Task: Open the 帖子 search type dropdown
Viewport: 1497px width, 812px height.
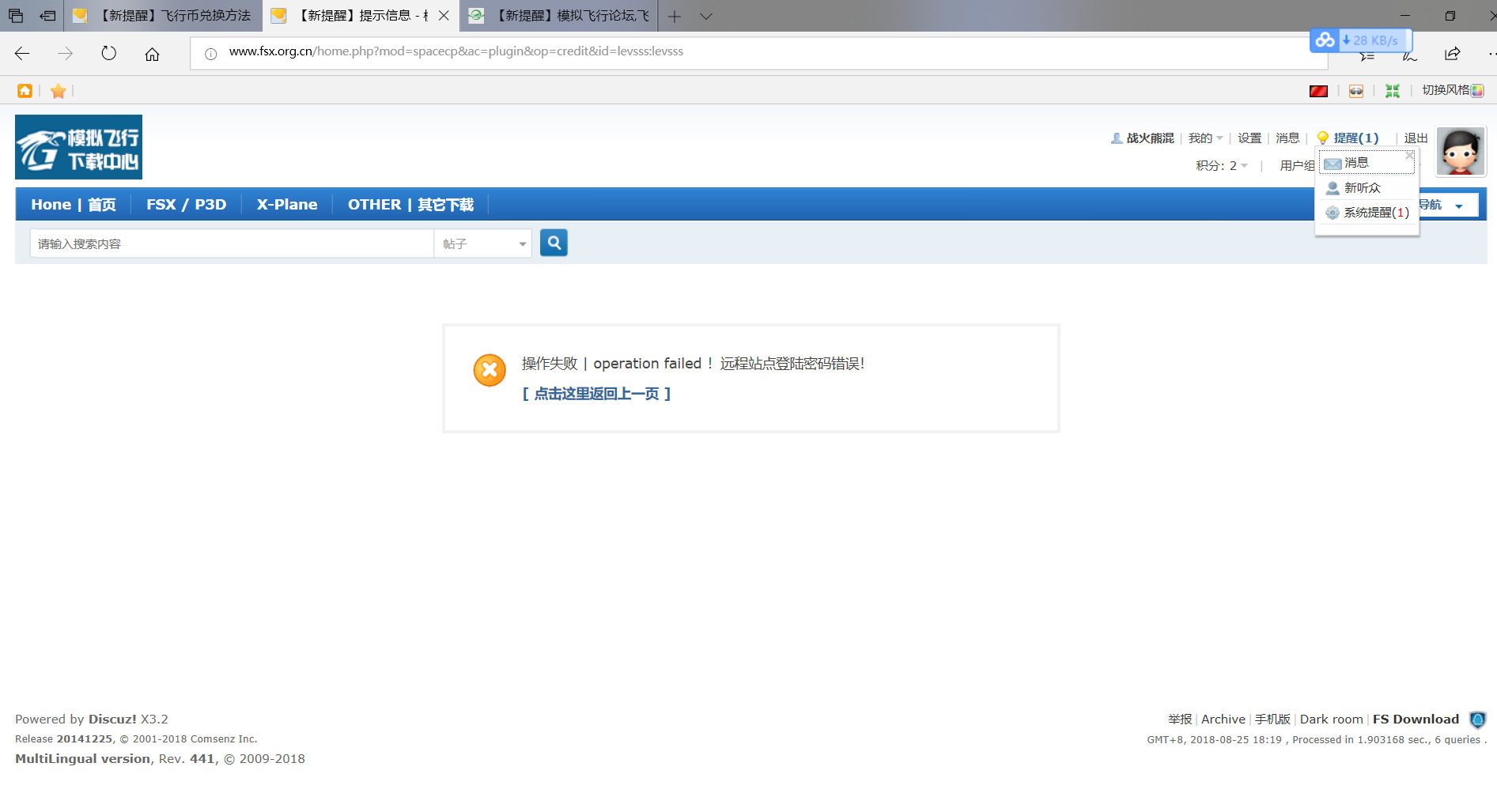Action: tap(483, 244)
